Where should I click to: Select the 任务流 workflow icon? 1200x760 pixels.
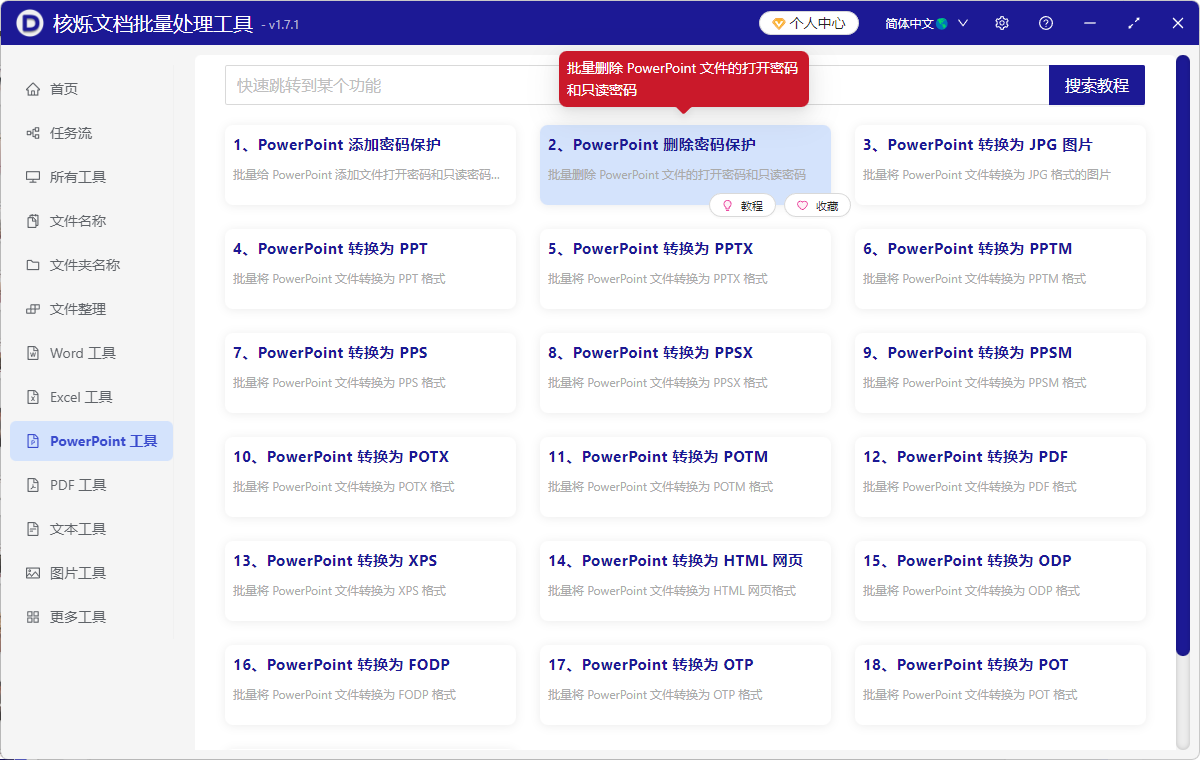(x=33, y=133)
